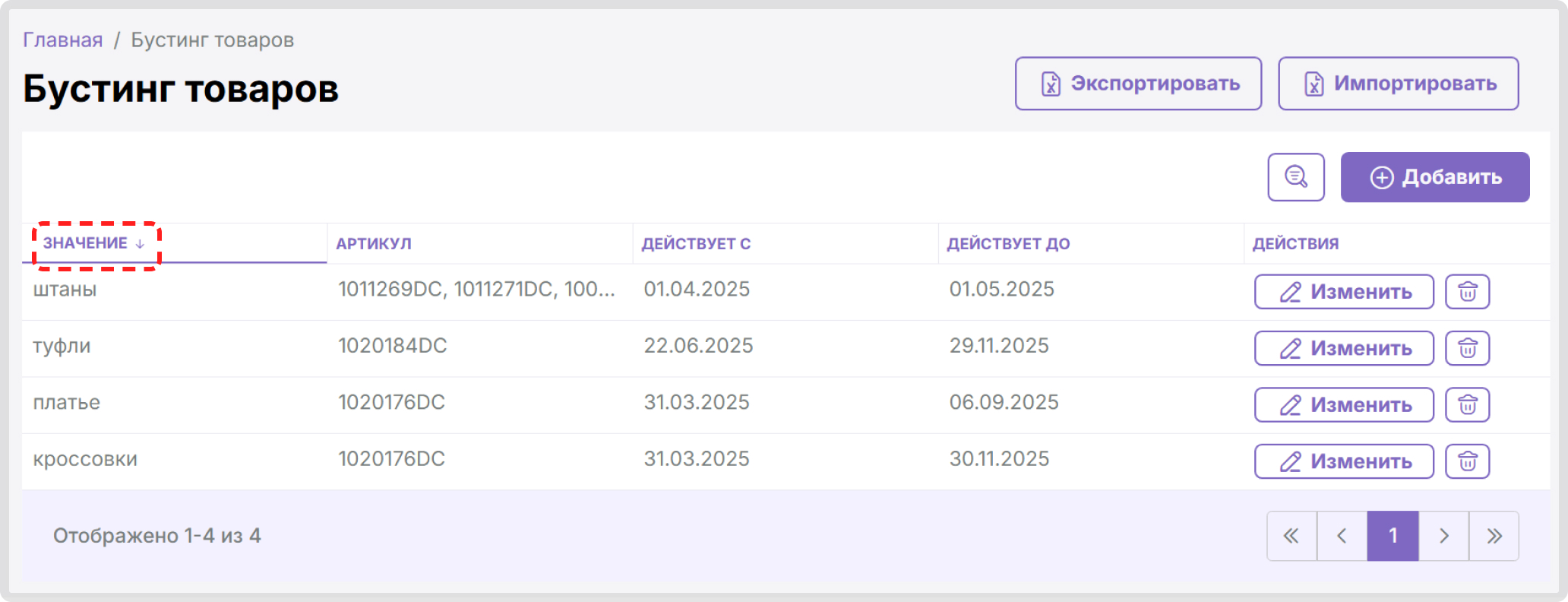This screenshot has width=1568, height=602.
Task: Add a new boosting entry with Добавить
Action: pos(1434,177)
